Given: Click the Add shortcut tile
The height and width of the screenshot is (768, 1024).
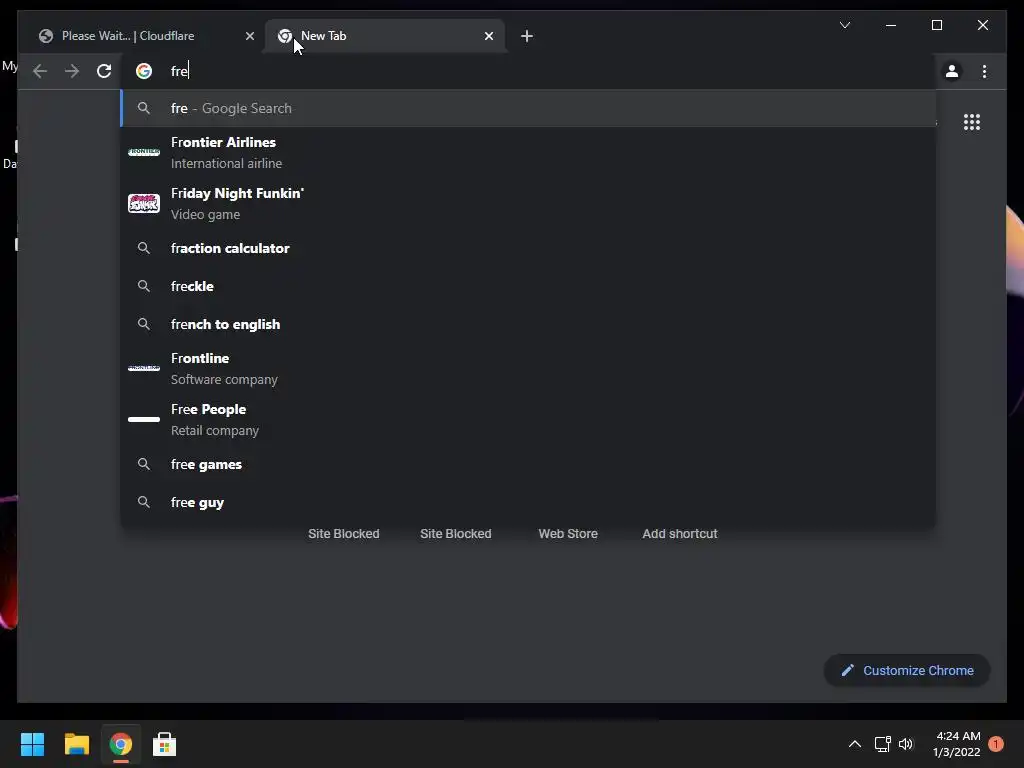Looking at the screenshot, I should tap(680, 534).
